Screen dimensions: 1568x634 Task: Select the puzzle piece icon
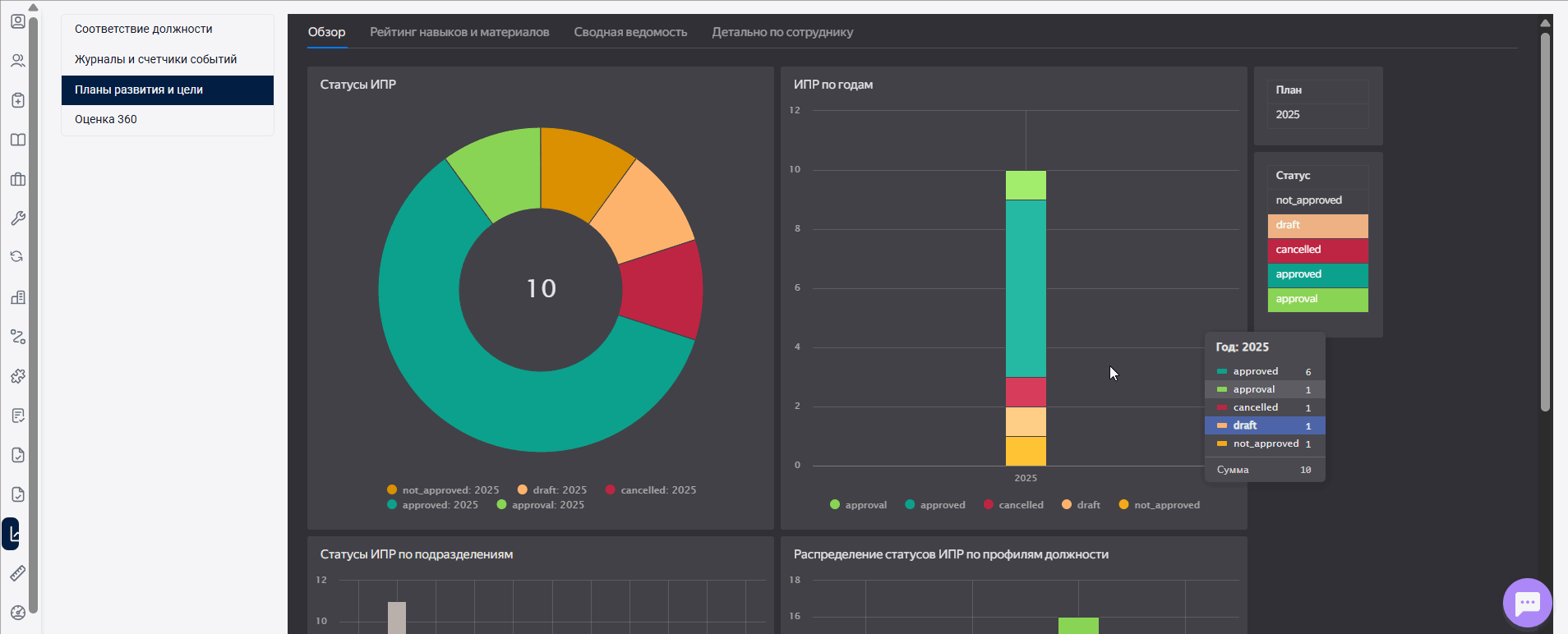tap(17, 376)
